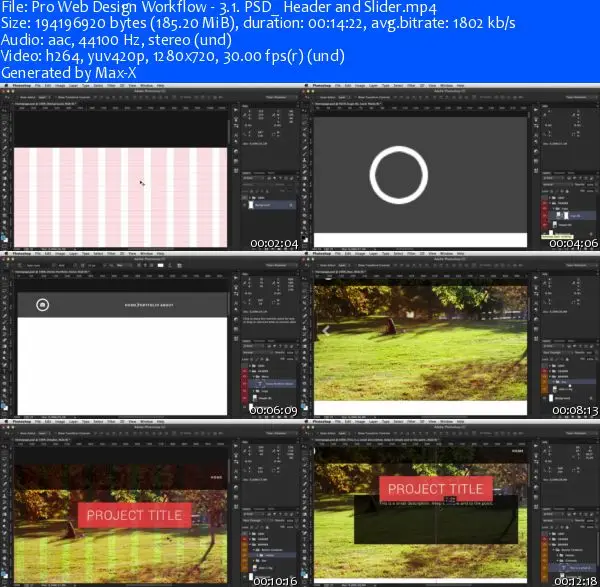Click white ring logo in 00:04:06 frame
600x587 pixels.
[398, 175]
